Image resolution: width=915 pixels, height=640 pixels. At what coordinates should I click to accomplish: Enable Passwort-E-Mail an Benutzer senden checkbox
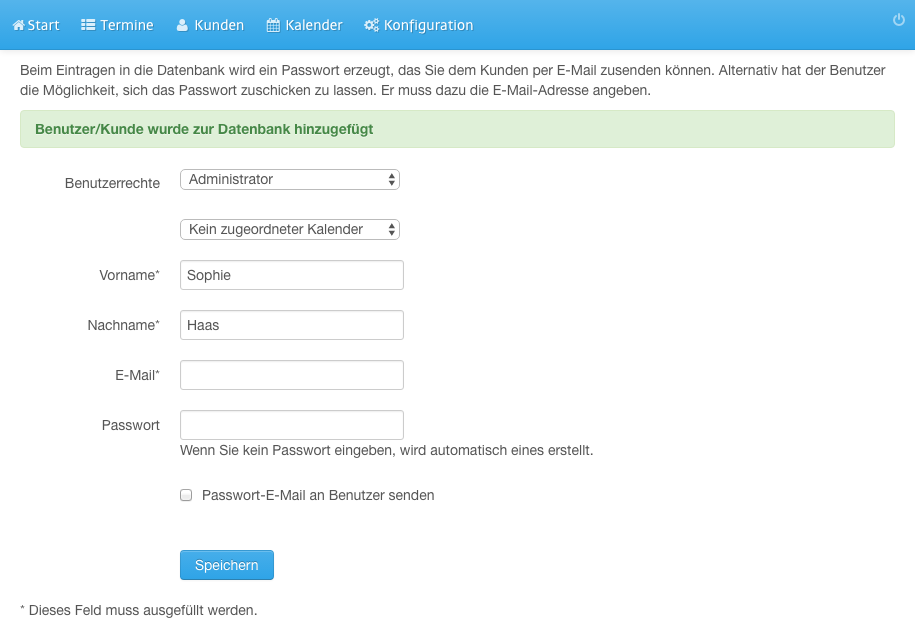tap(186, 495)
